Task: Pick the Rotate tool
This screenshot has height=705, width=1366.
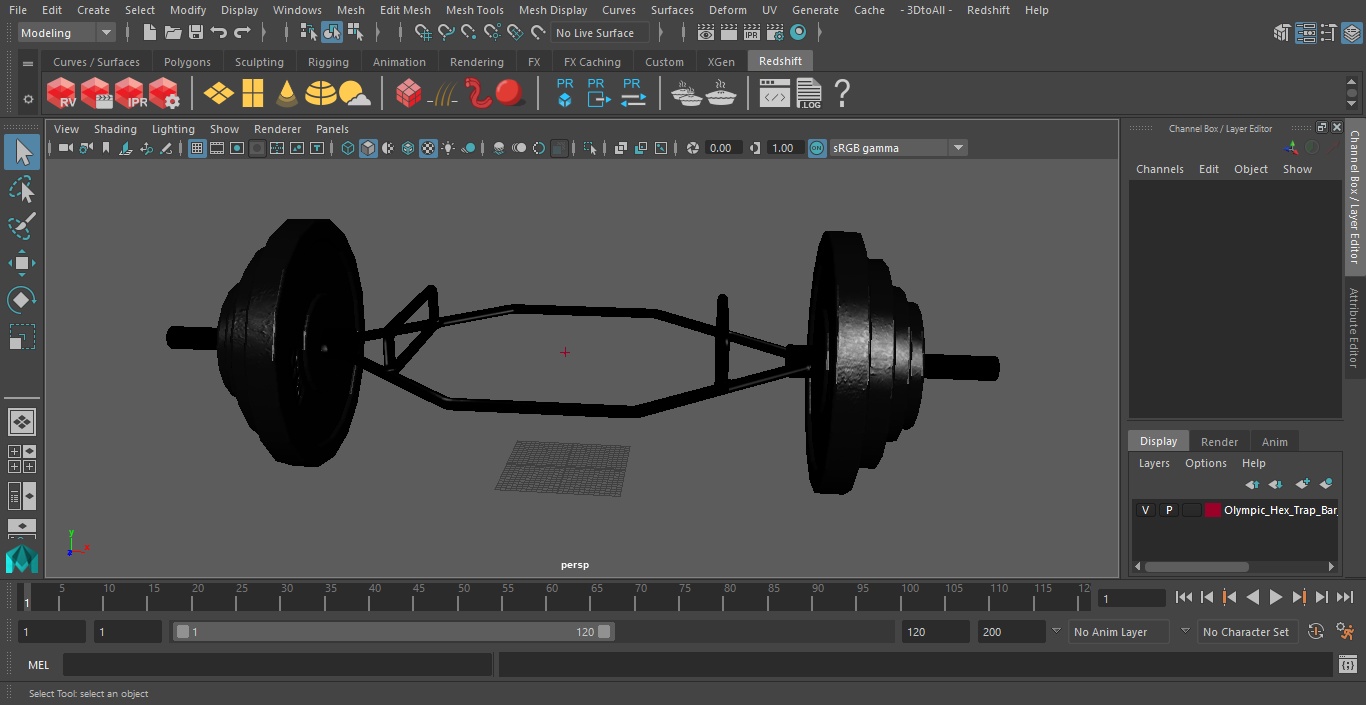Action: coord(22,300)
